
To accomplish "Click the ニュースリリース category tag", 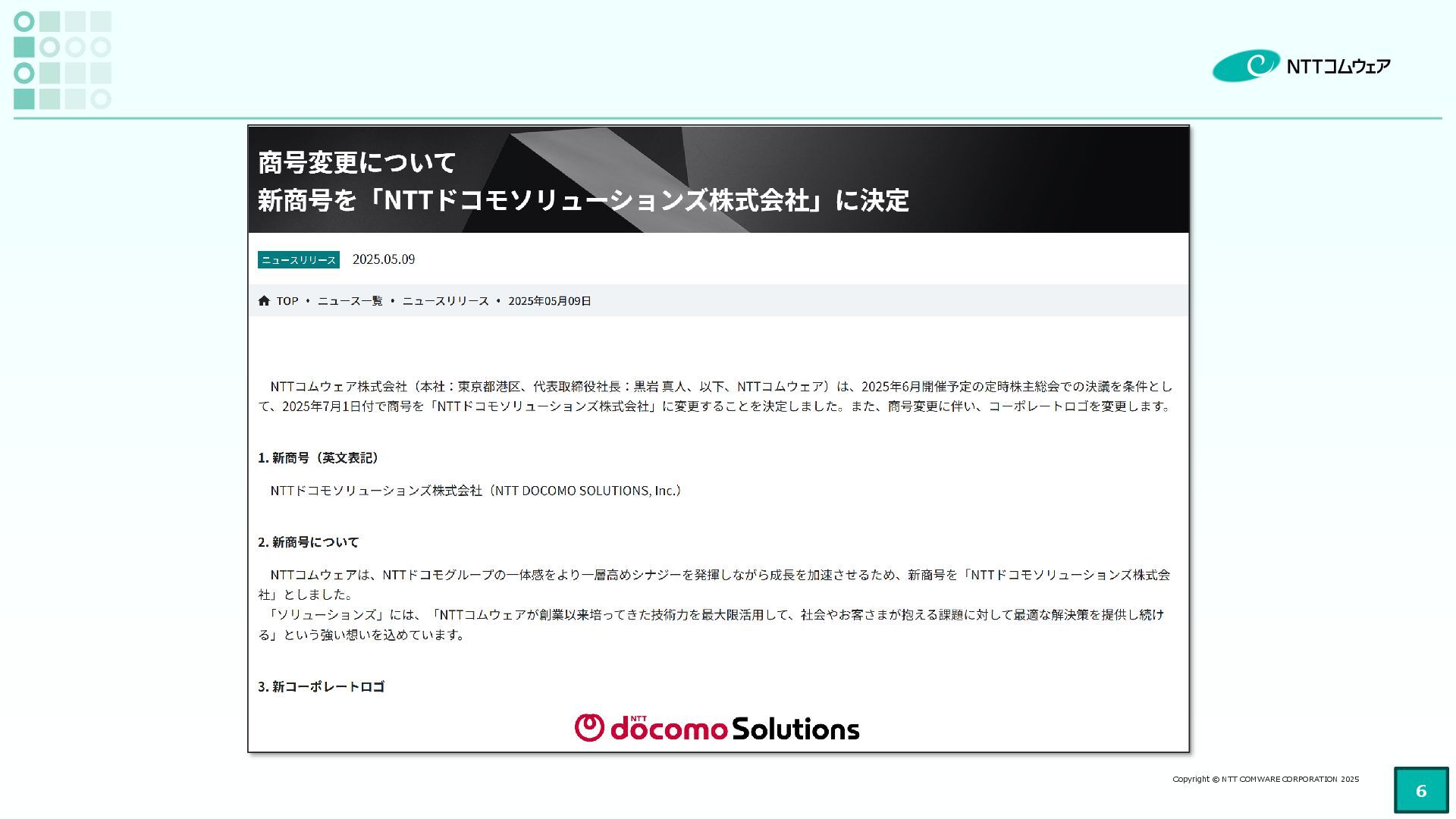I will coord(298,260).
